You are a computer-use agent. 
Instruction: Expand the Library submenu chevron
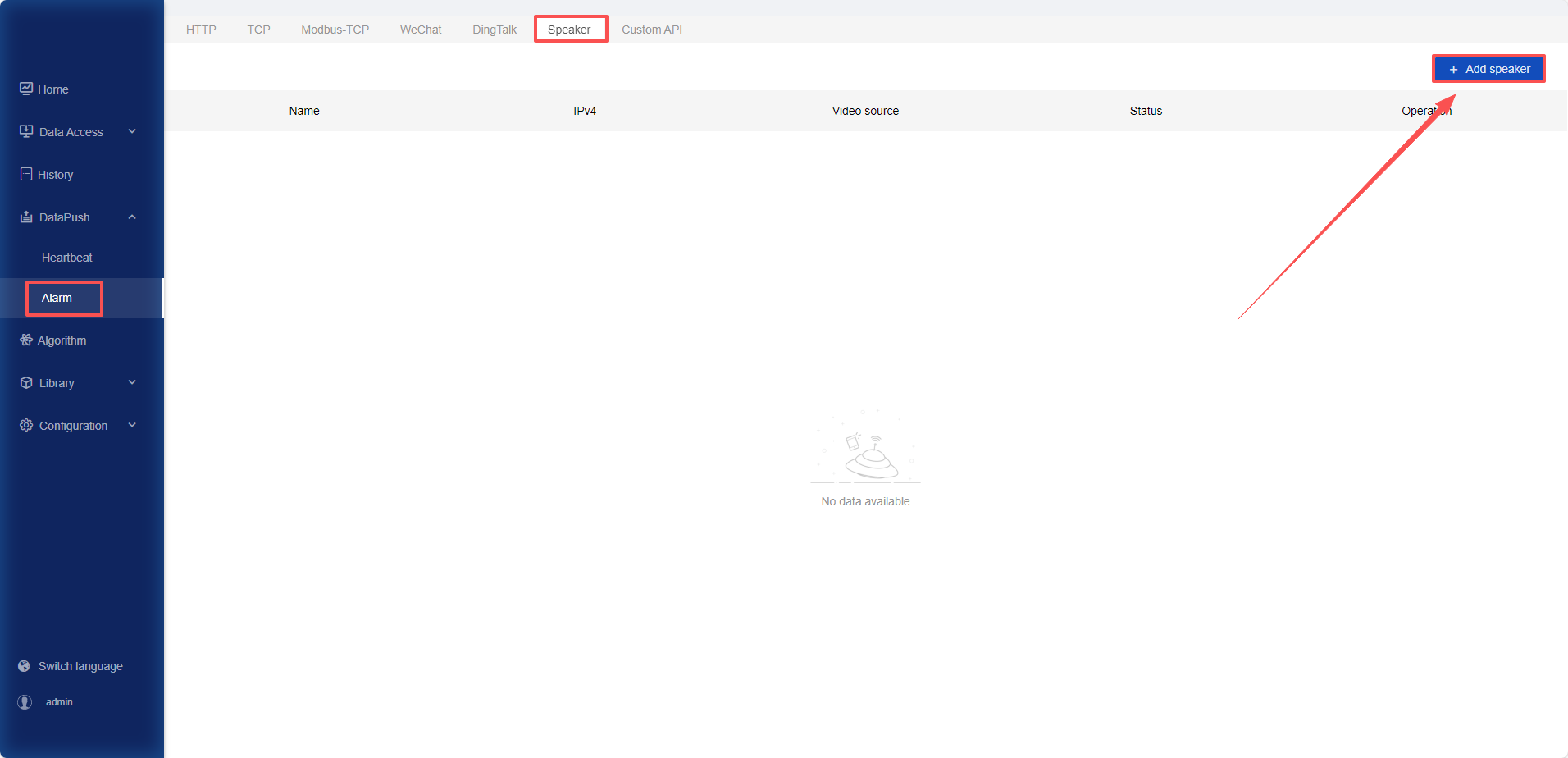click(132, 382)
